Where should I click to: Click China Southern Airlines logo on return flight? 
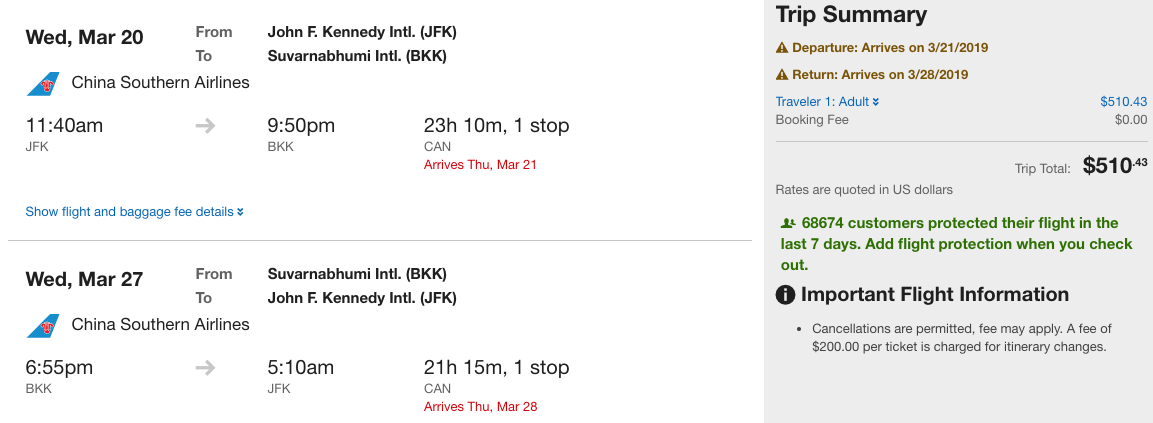point(44,325)
